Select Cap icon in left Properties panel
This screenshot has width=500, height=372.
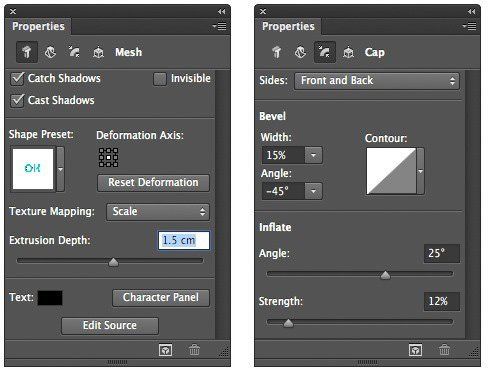74,52
